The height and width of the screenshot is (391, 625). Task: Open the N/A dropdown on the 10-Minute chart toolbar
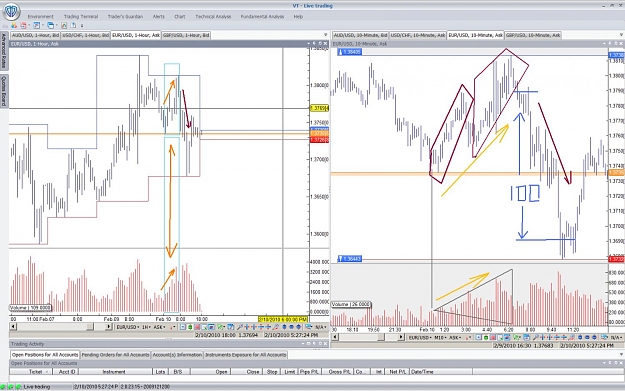(x=617, y=338)
